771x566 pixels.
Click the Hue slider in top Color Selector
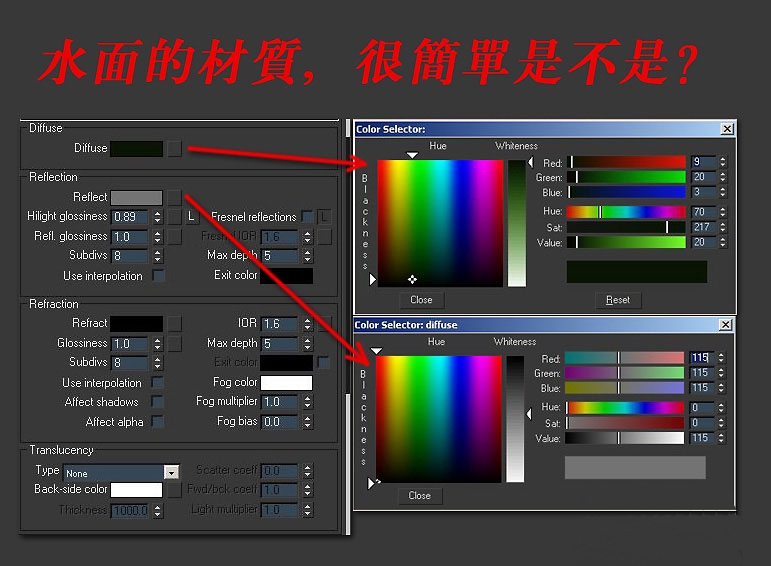coord(626,212)
